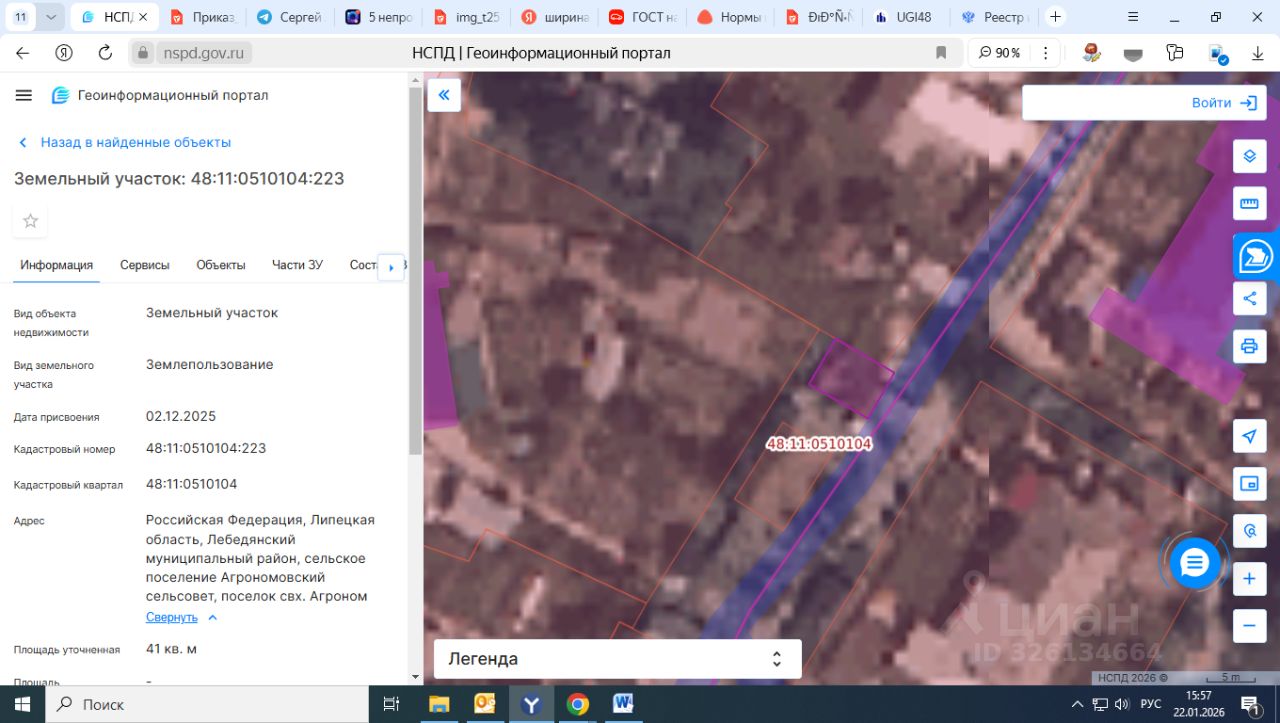
Task: Open the browser collections icon
Action: 1175,53
